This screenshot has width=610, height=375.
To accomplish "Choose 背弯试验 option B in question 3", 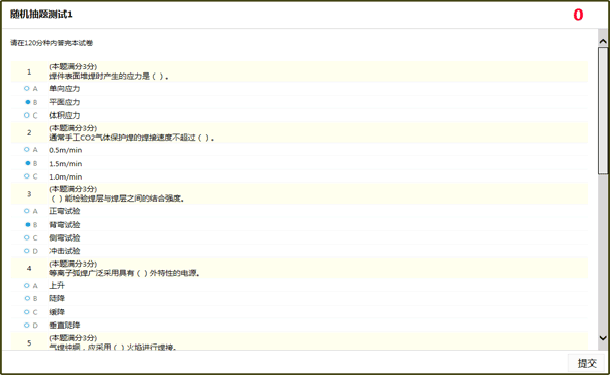I will click(x=28, y=224).
